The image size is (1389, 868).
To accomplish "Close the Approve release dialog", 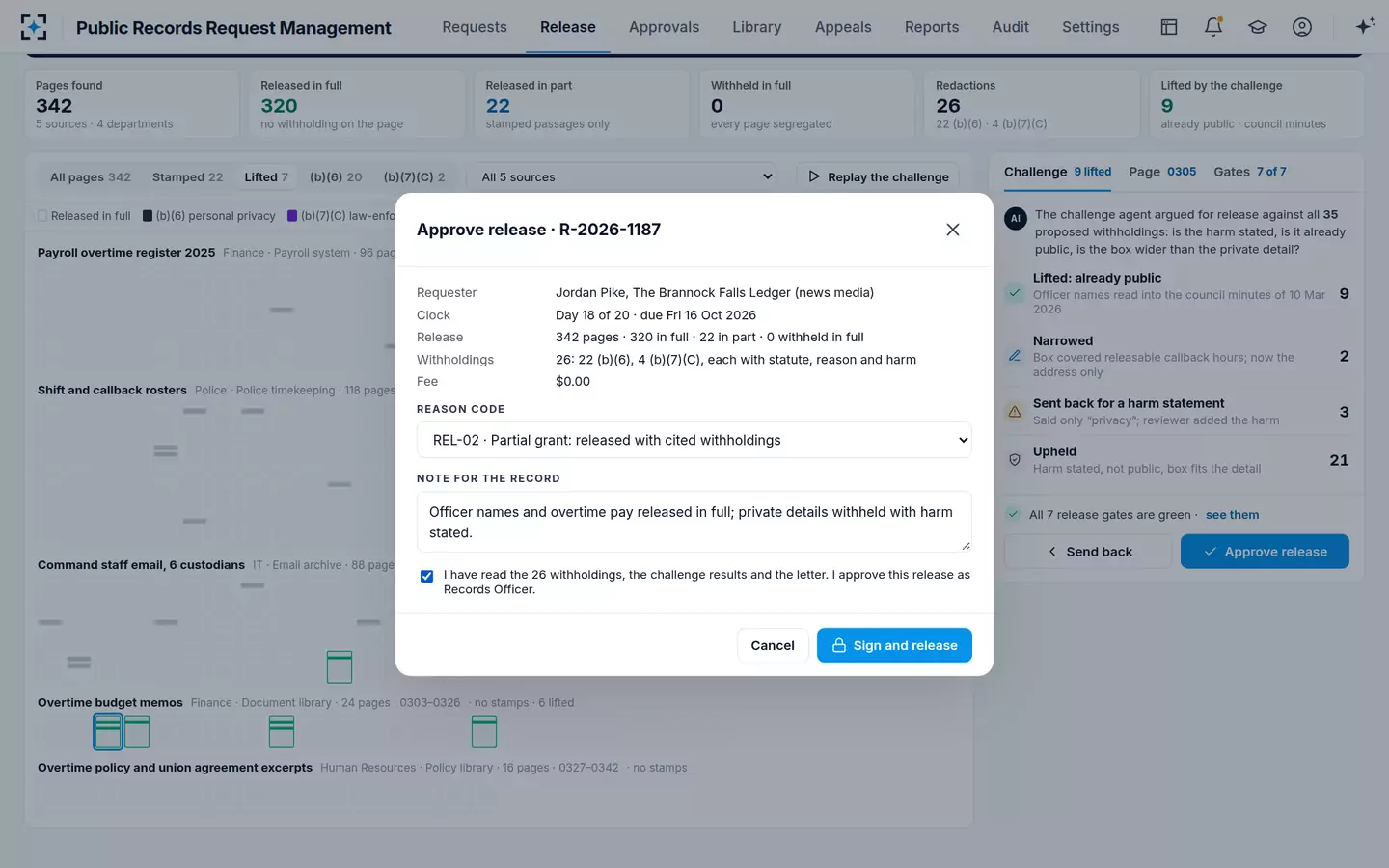I will pyautogui.click(x=953, y=230).
